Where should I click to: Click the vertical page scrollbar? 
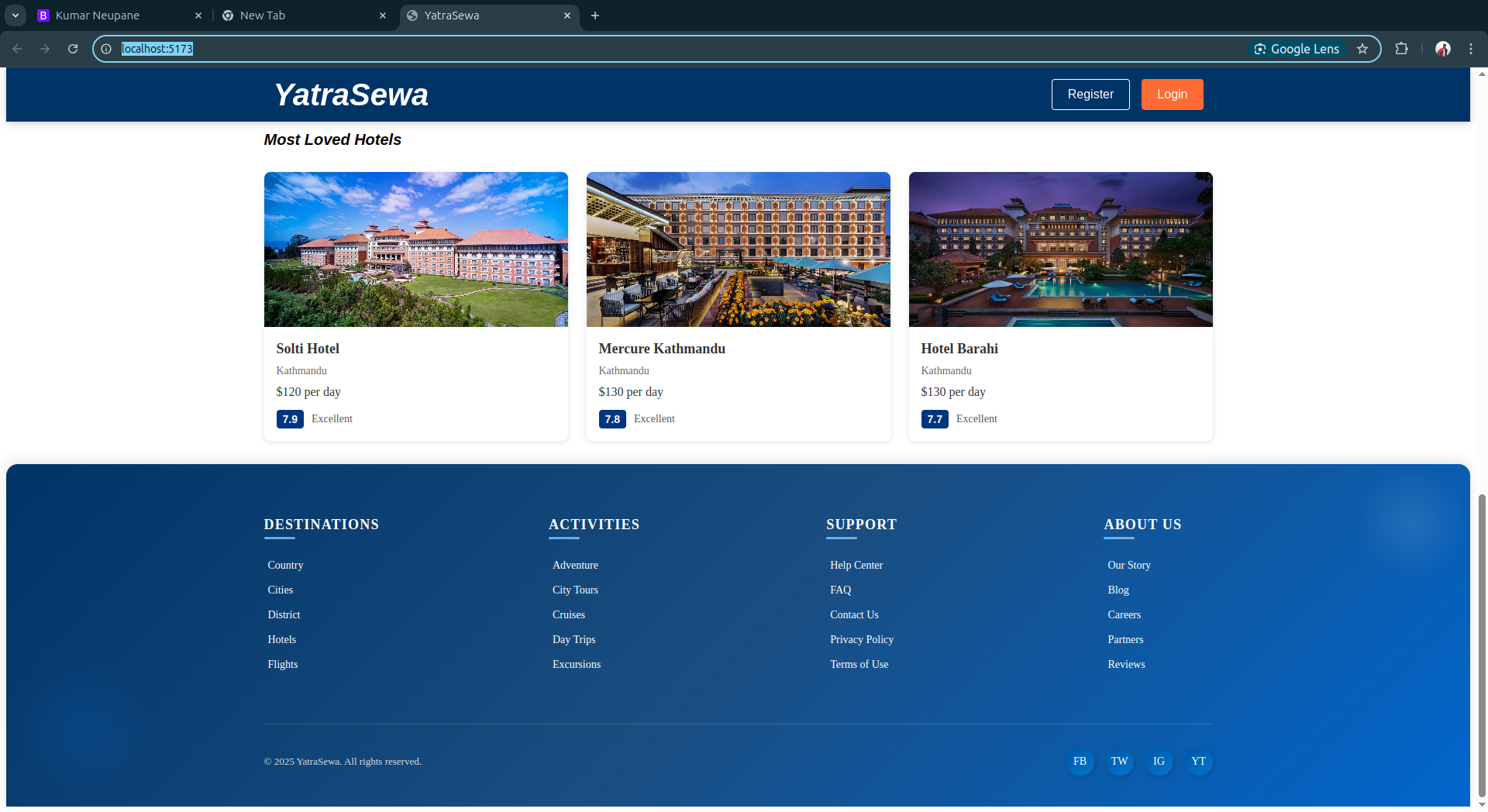1482,643
